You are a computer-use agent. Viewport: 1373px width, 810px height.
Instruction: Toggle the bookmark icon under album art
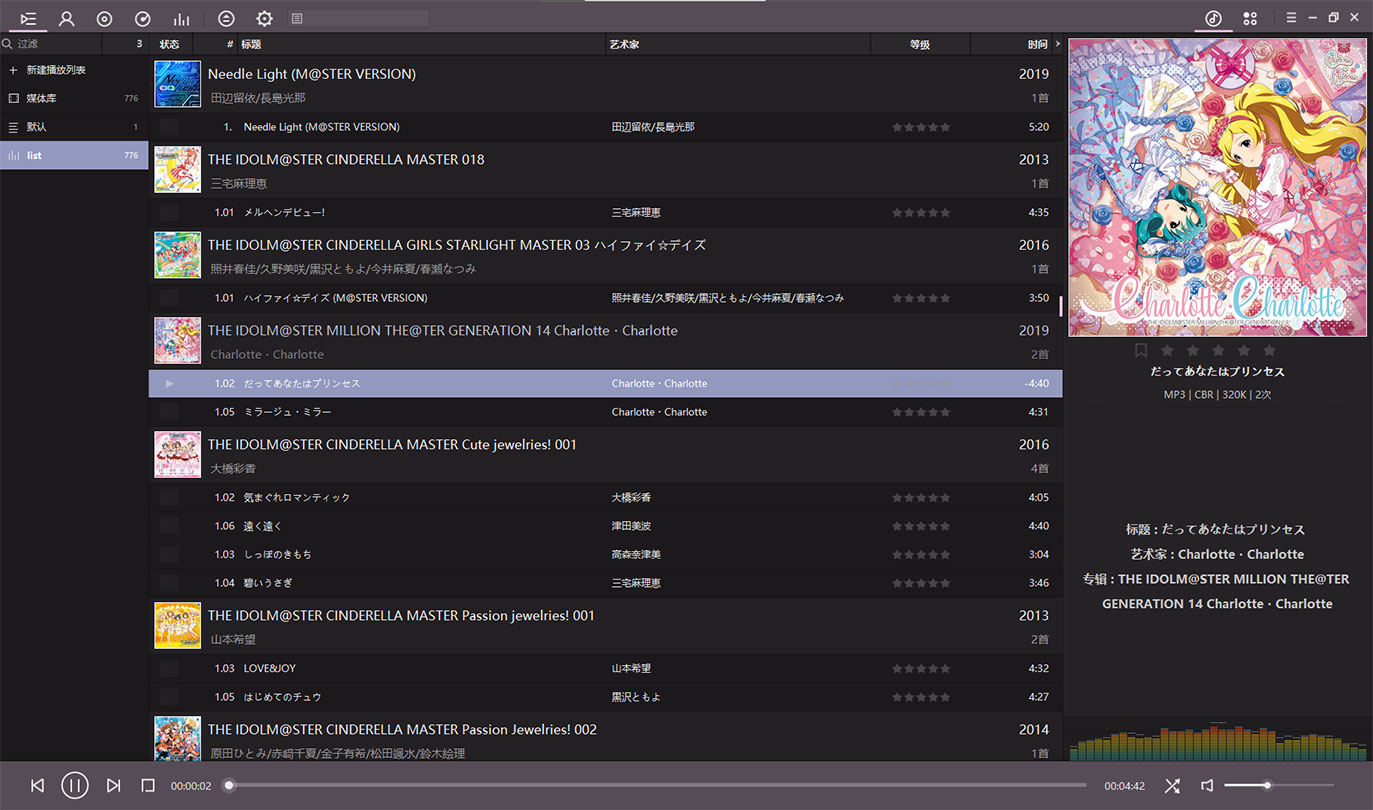point(1141,351)
